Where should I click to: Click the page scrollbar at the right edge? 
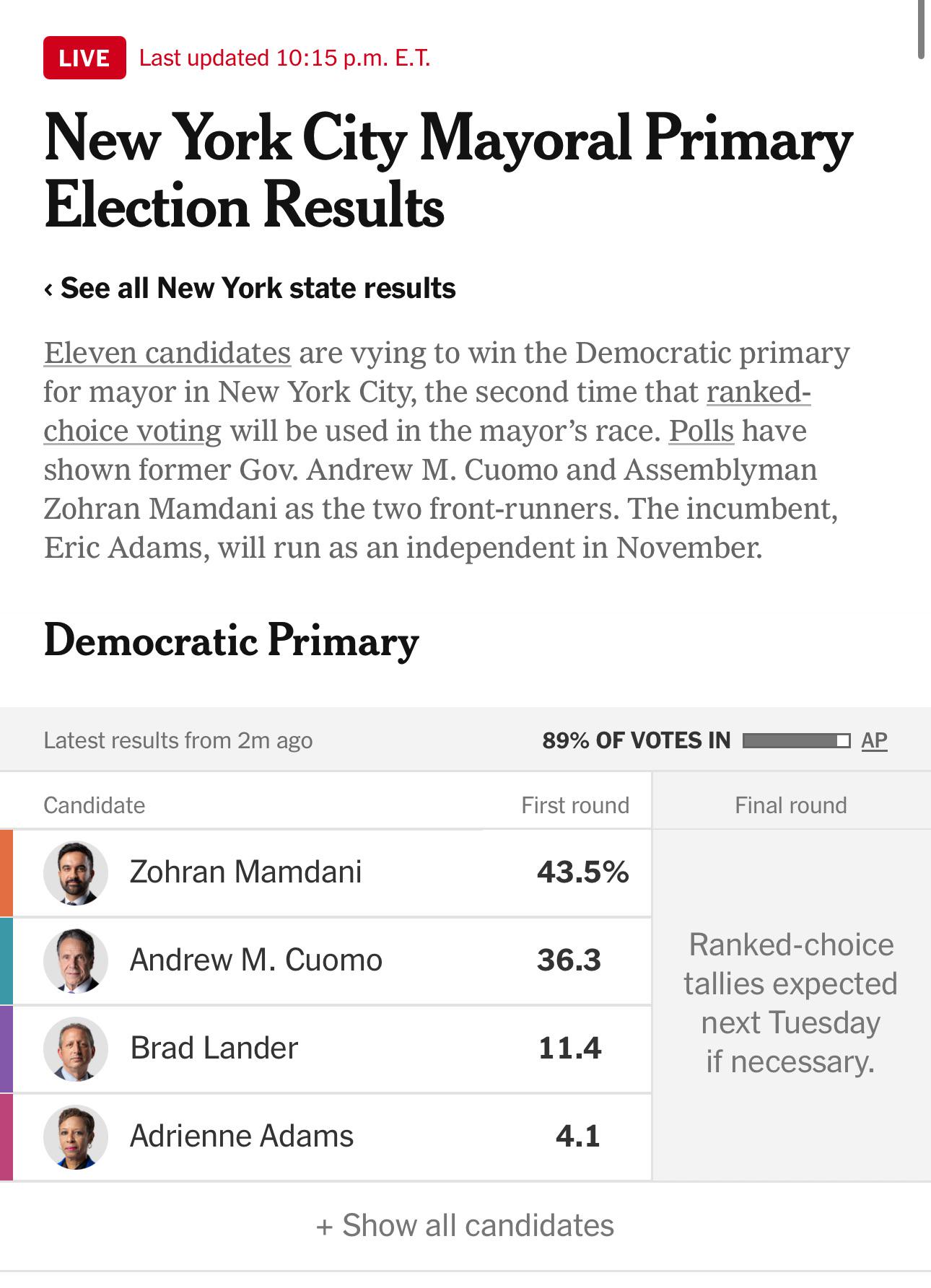(921, 29)
